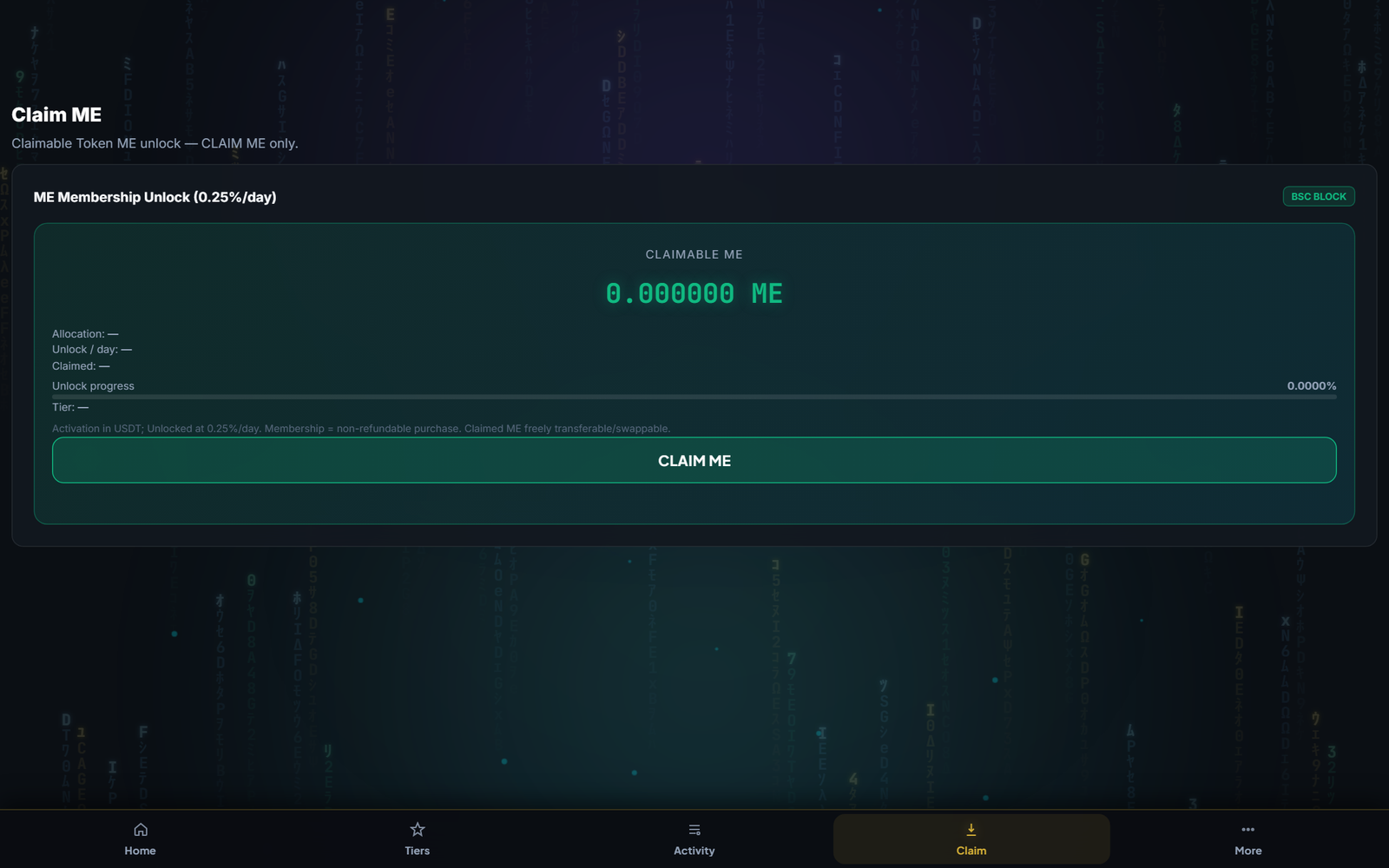
Task: Click the BSC BLOCK badge
Action: (1318, 196)
